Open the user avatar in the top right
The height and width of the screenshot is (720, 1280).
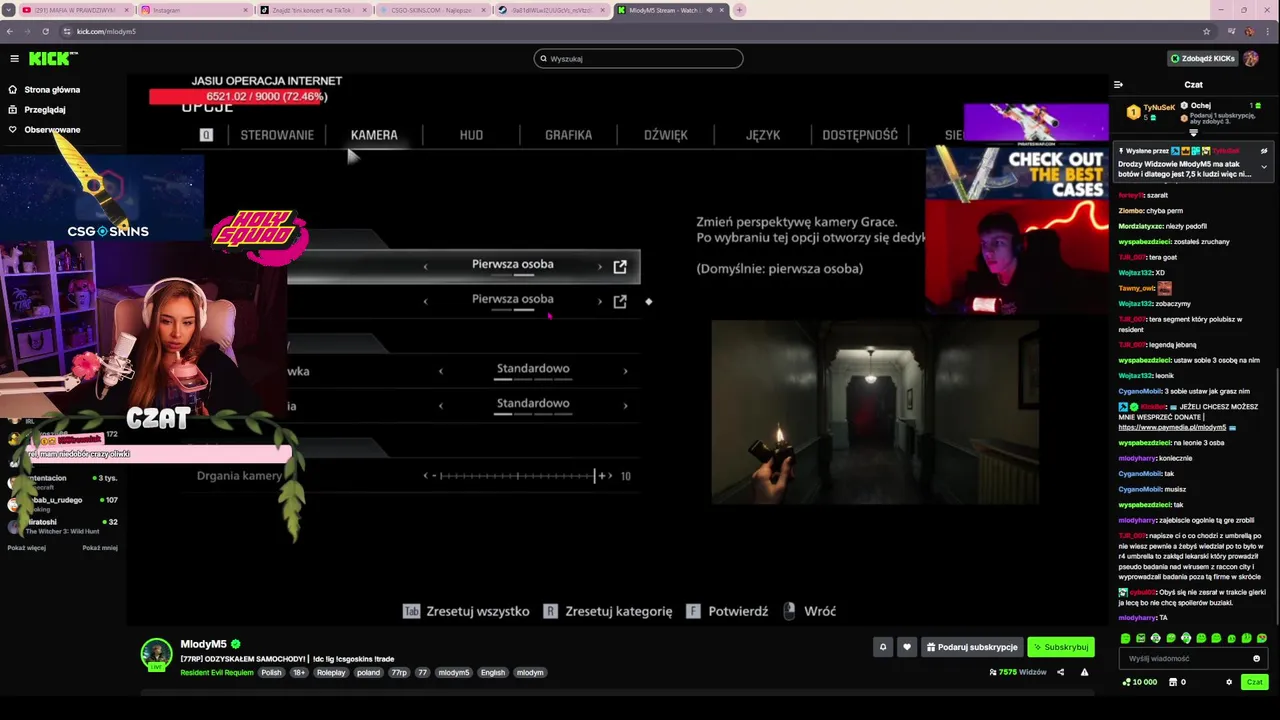1251,59
